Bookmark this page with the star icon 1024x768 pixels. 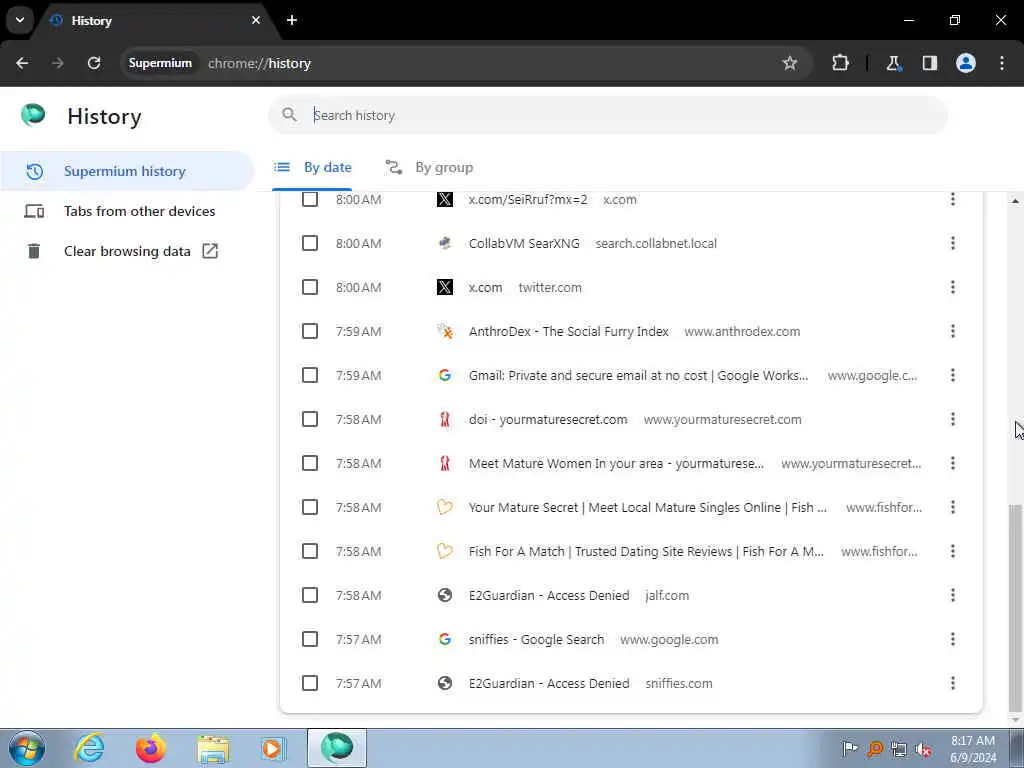point(790,63)
